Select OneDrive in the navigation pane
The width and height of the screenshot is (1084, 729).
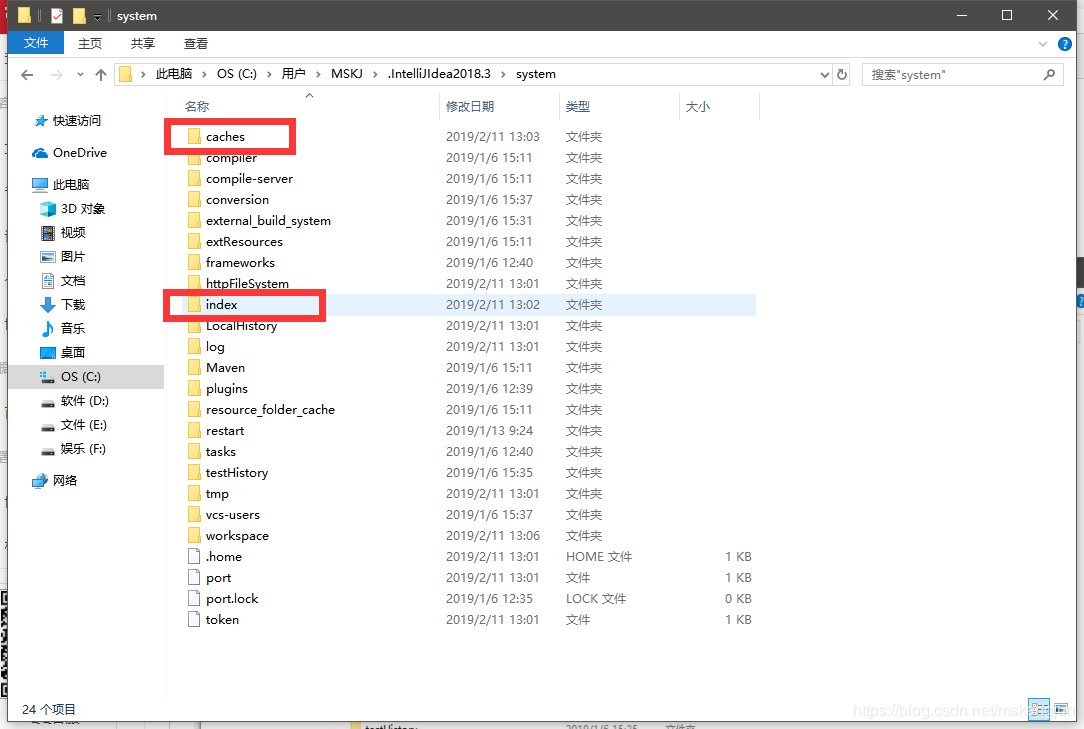point(80,153)
